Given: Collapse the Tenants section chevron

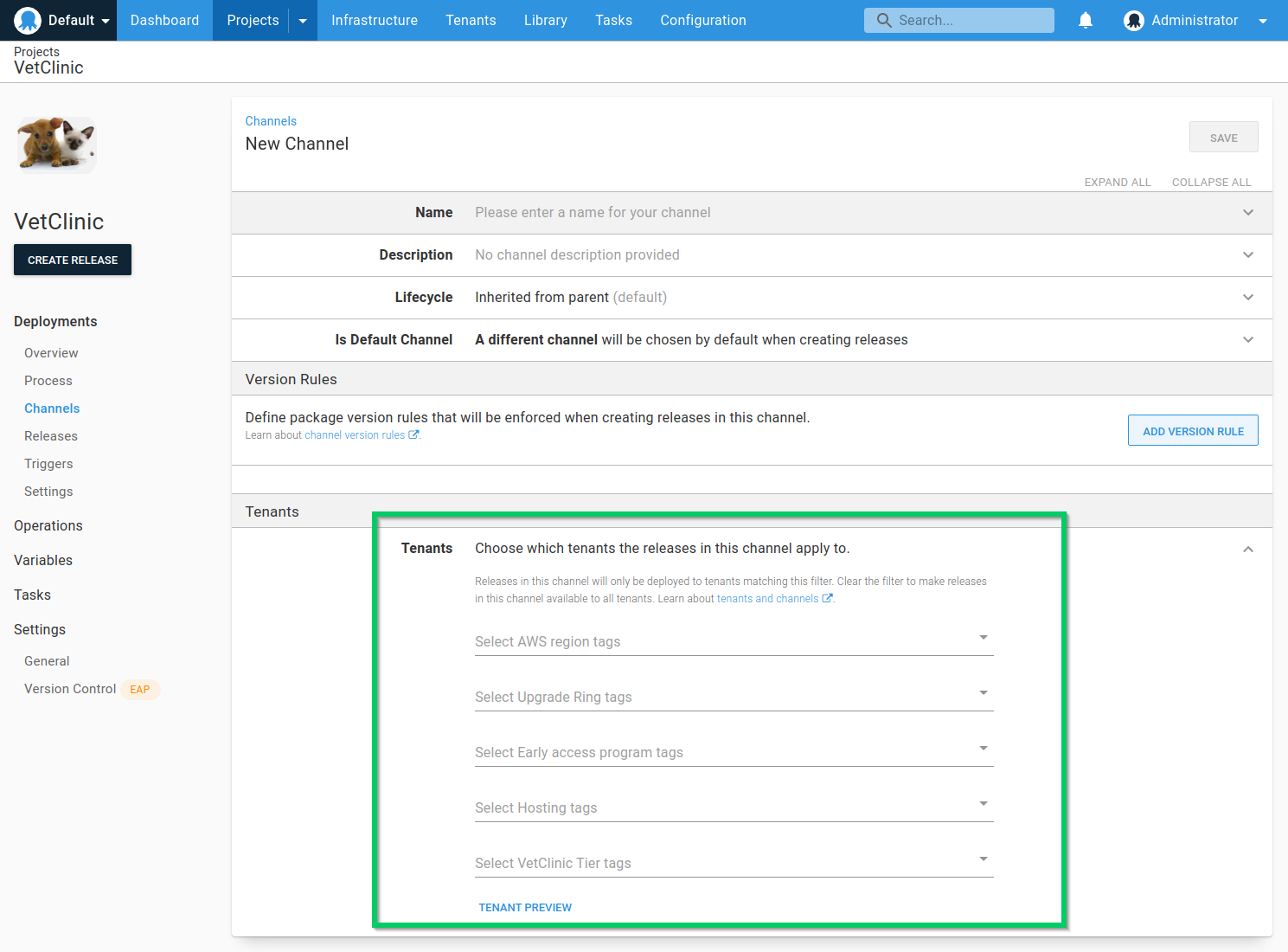Looking at the screenshot, I should (x=1247, y=549).
